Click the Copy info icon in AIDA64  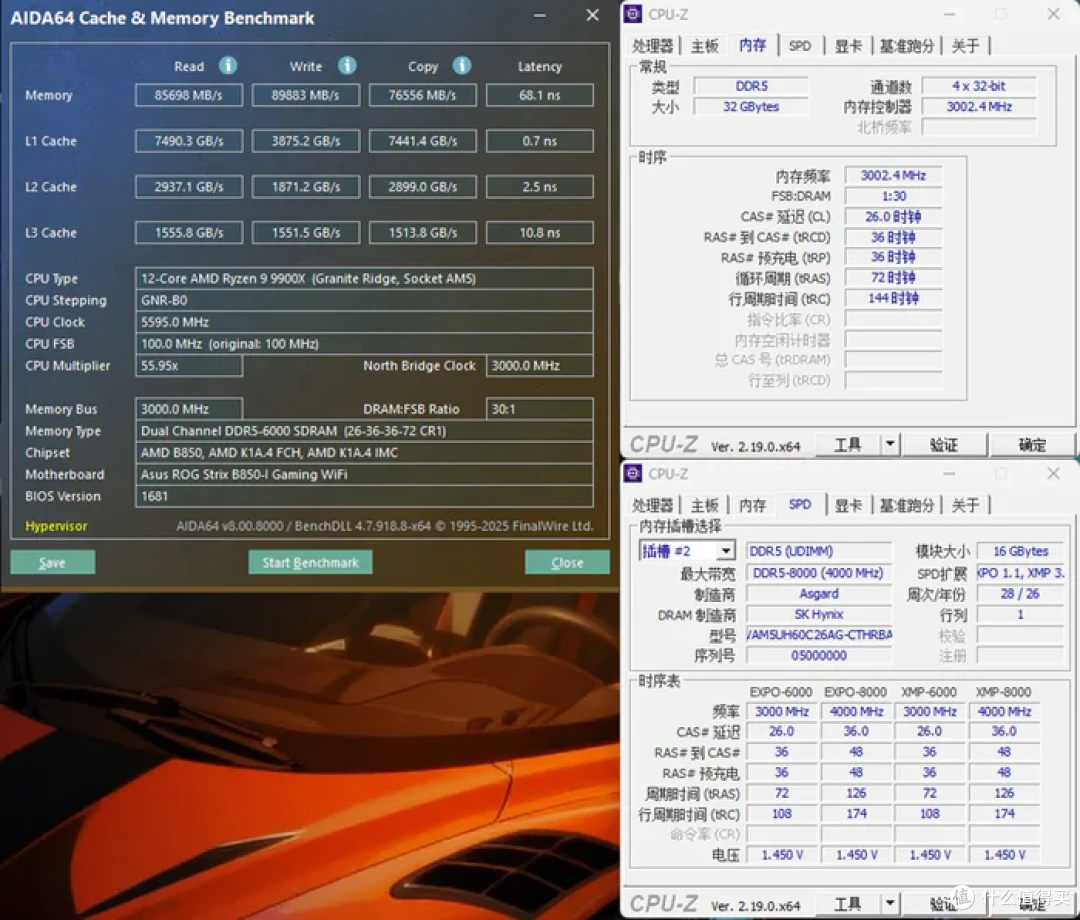click(x=462, y=65)
